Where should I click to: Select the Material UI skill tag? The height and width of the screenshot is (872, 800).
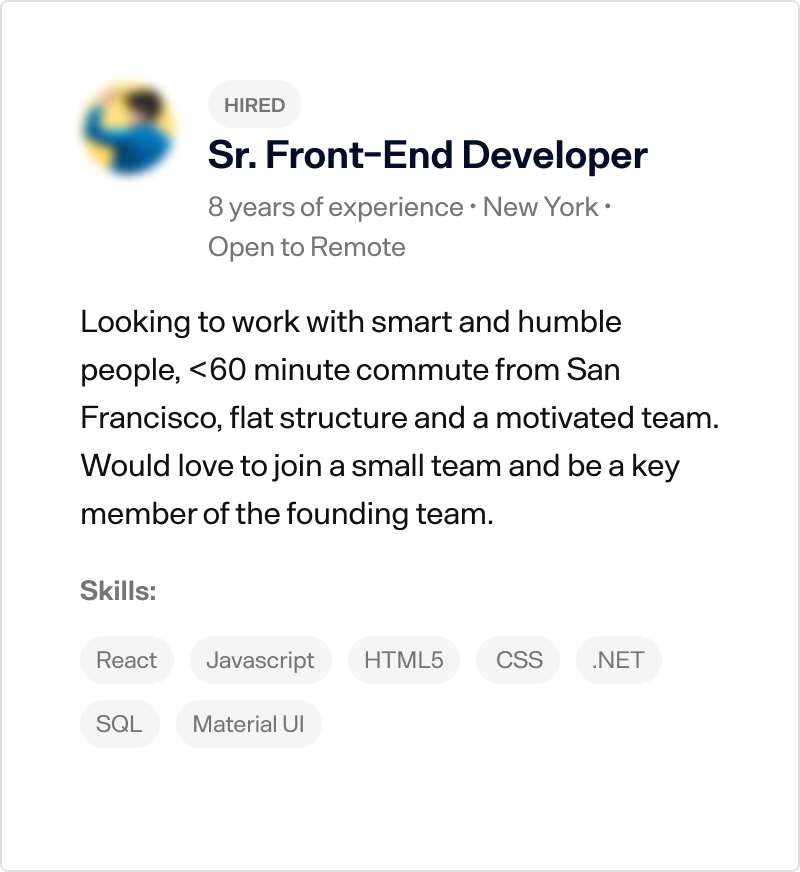pyautogui.click(x=249, y=724)
